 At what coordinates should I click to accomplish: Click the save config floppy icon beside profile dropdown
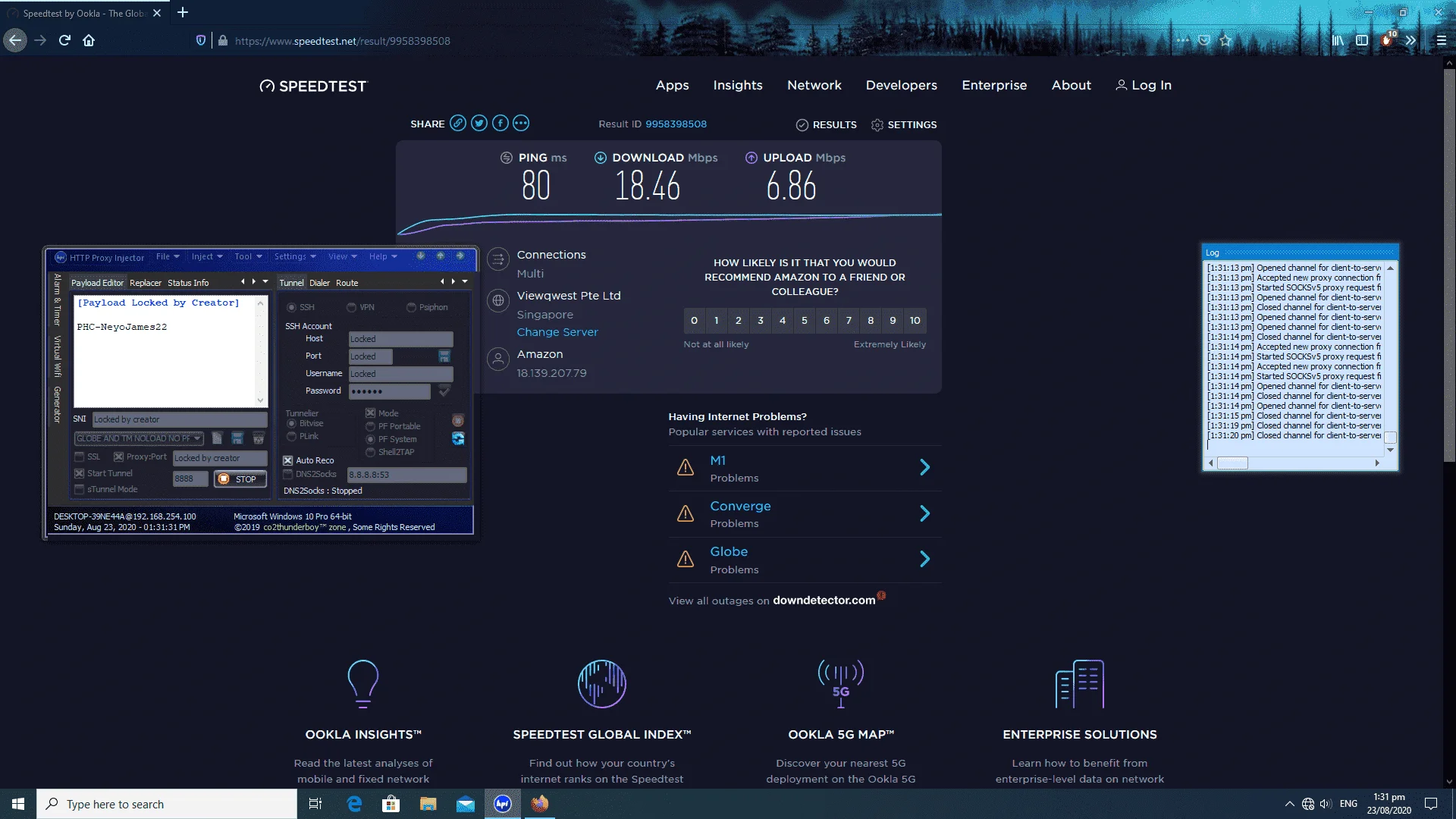237,438
